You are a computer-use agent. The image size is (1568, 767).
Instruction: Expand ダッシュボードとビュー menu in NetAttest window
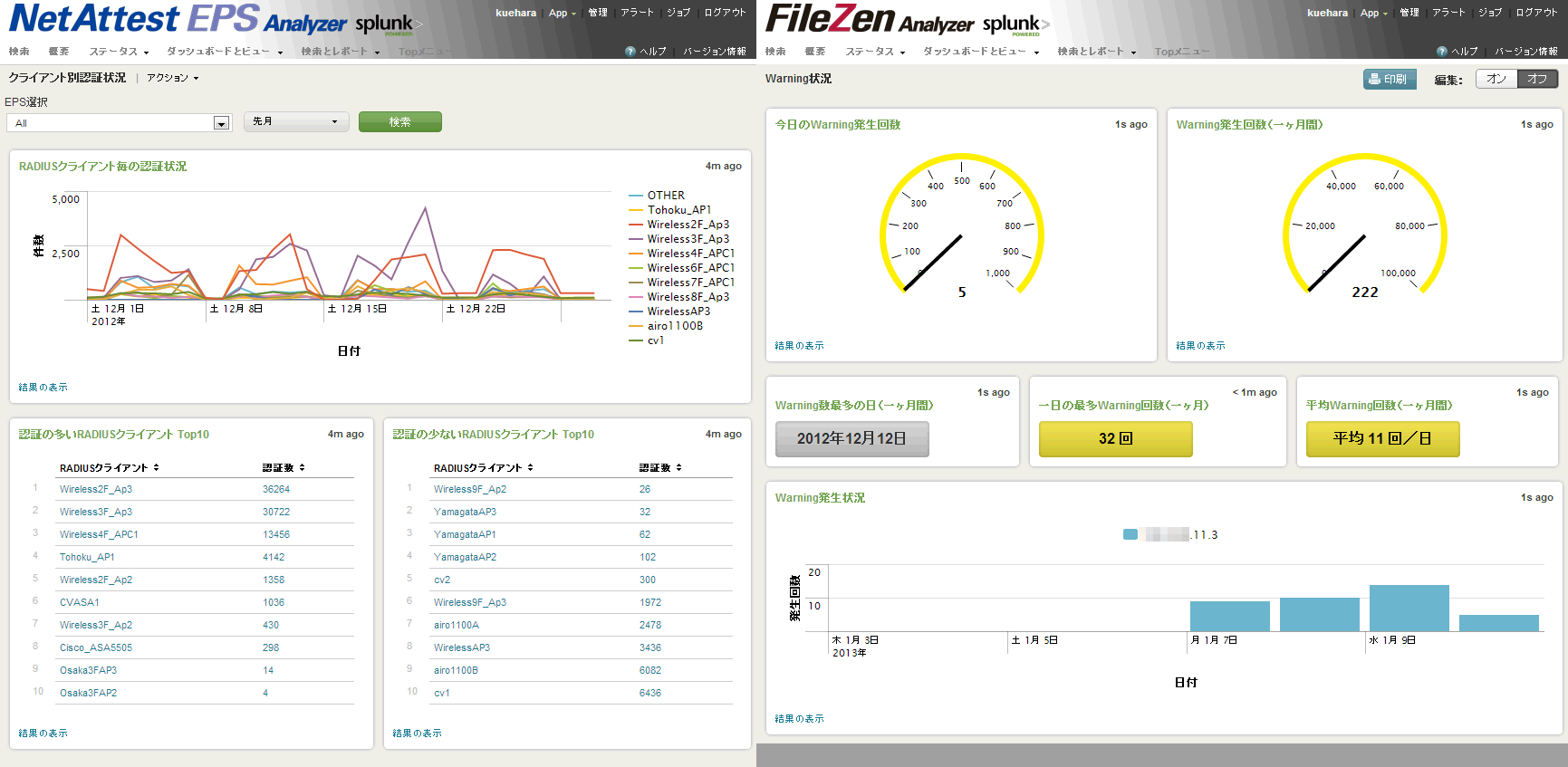(225, 52)
